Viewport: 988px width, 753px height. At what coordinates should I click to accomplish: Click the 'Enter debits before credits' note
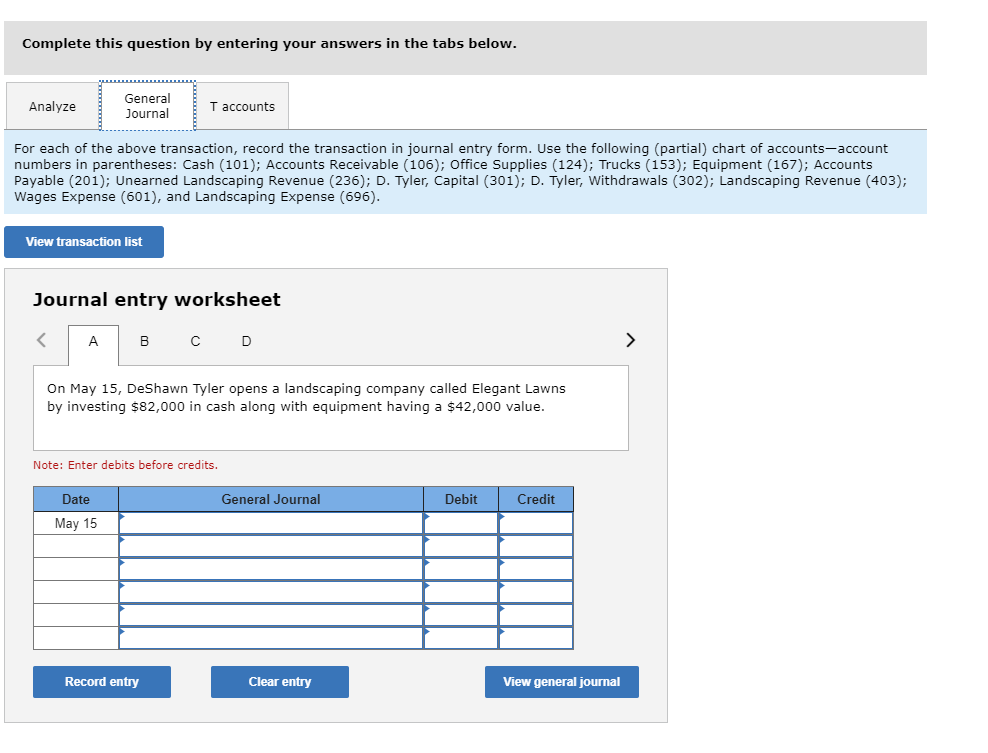pyautogui.click(x=125, y=465)
